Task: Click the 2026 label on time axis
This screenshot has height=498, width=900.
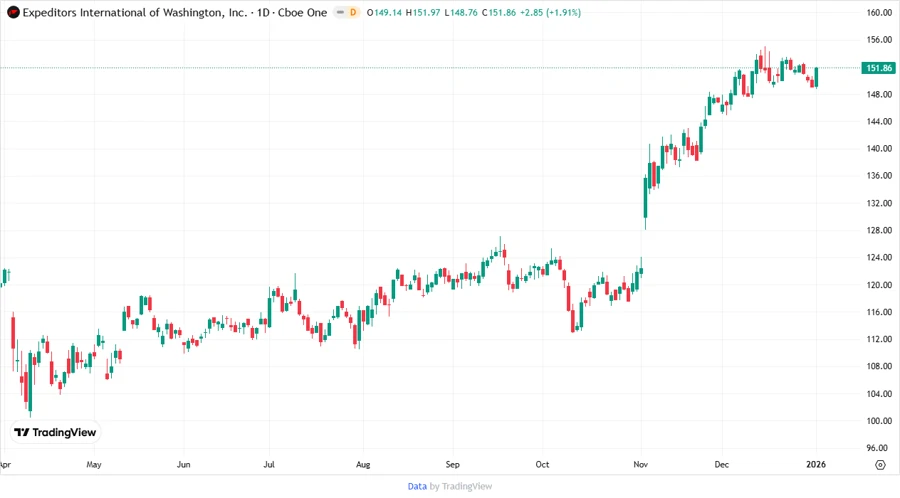Action: [x=816, y=464]
